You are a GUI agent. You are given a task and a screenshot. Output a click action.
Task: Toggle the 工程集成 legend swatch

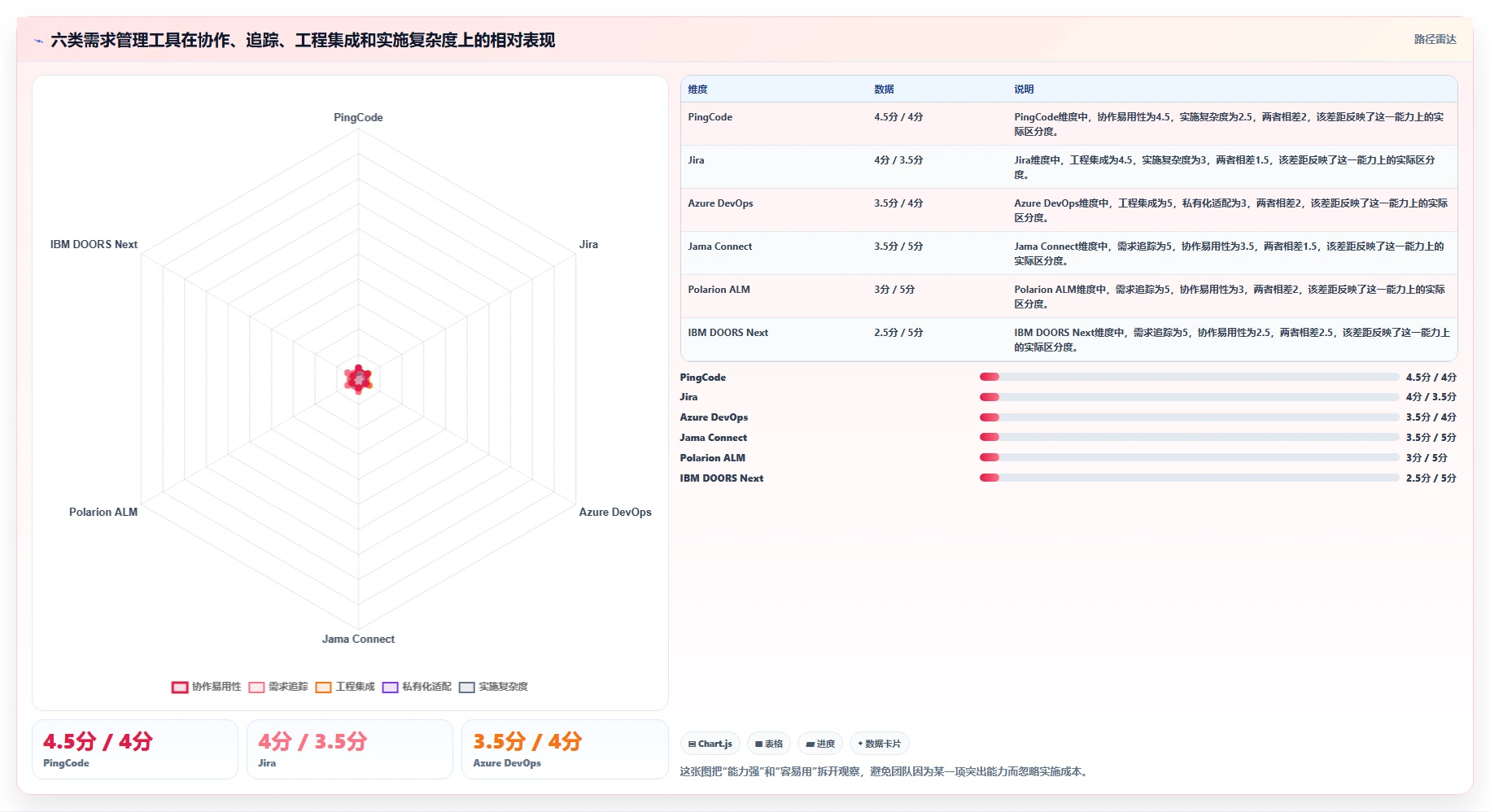click(x=324, y=687)
